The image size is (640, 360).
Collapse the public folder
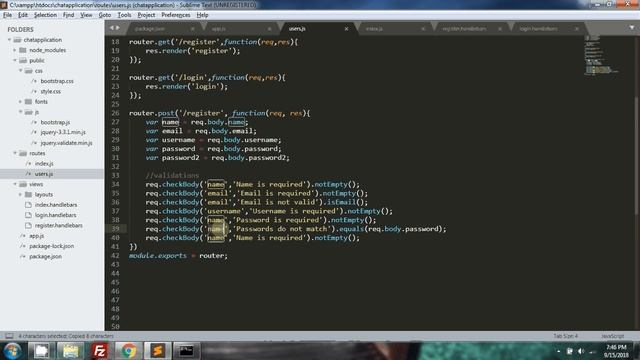pyautogui.click(x=15, y=60)
